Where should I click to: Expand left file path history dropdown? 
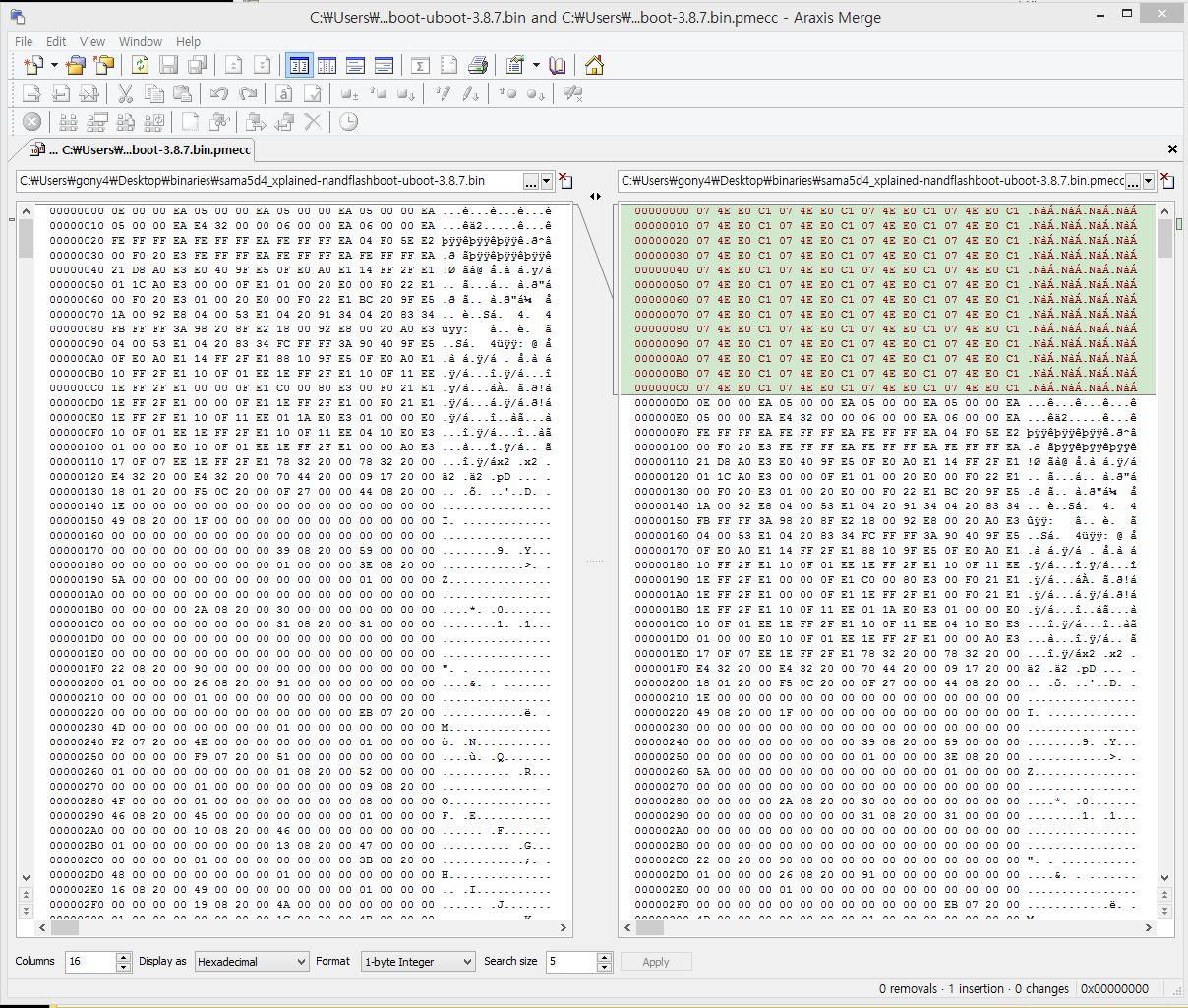(x=547, y=181)
